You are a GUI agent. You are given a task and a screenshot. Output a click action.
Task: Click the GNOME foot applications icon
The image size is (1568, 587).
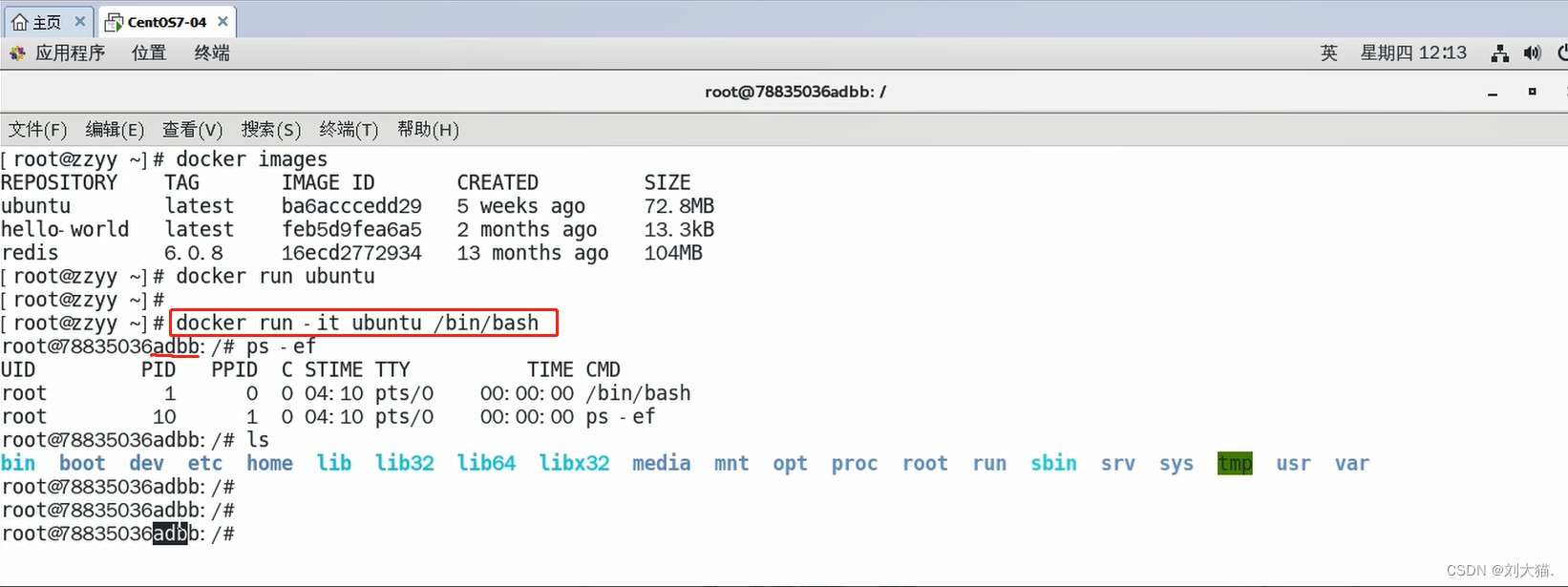(17, 53)
